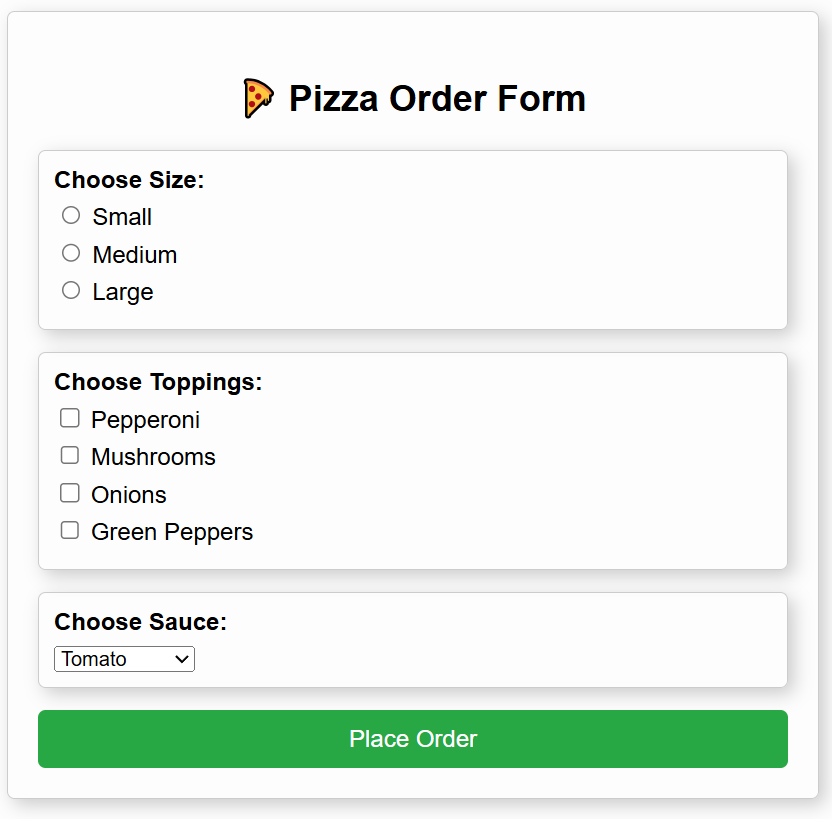Click the sauce dropdown chevron arrow
This screenshot has width=832, height=819.
click(x=182, y=659)
